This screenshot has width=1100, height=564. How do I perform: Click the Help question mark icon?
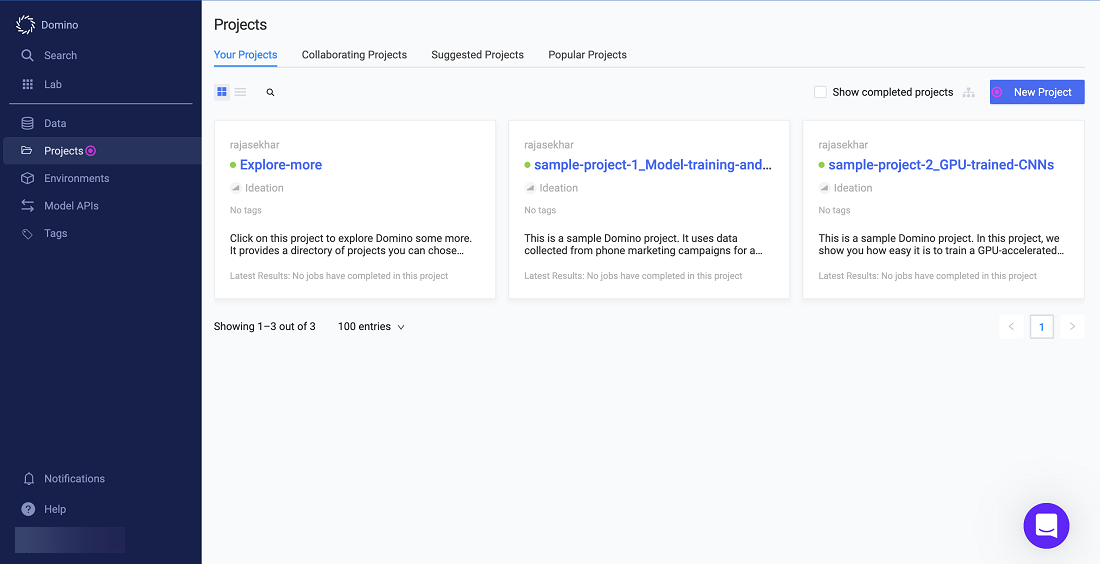(28, 509)
